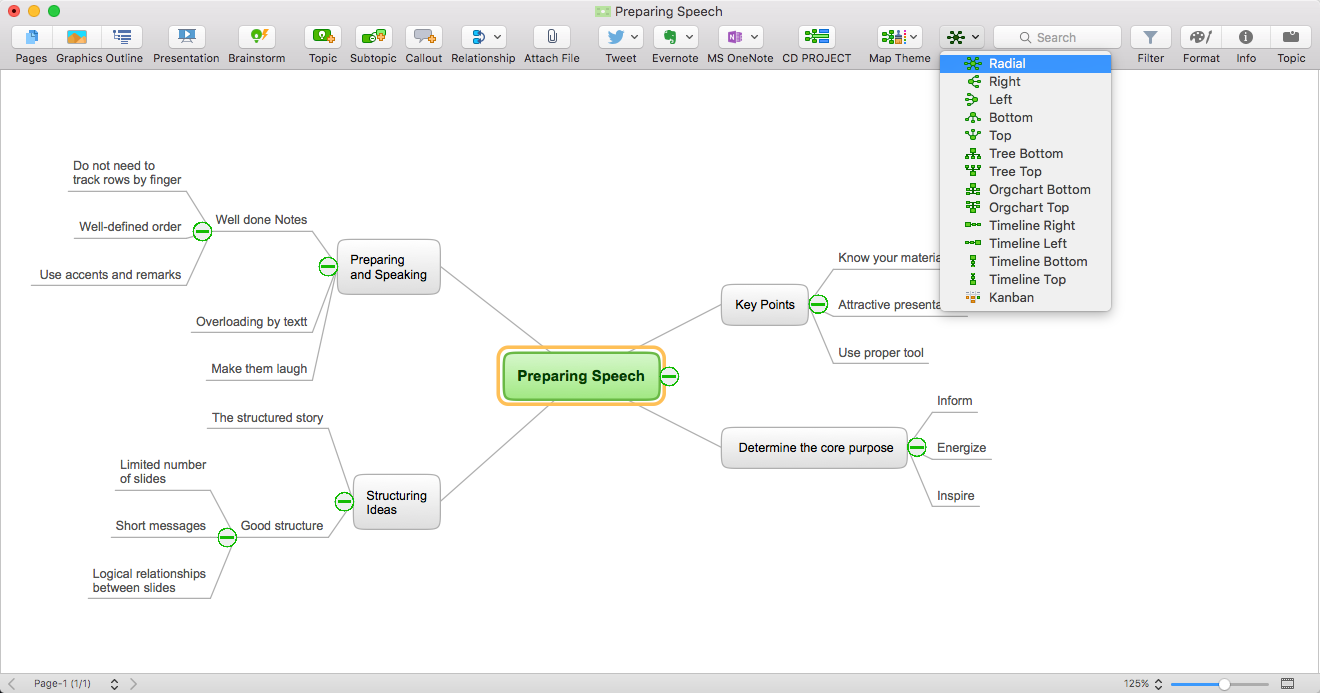Launch Brainstorm mode

(x=257, y=37)
